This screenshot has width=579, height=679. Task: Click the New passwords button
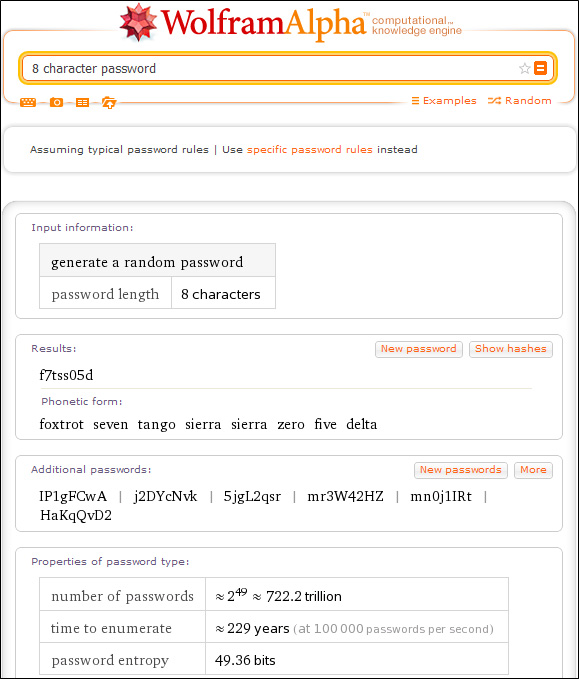point(460,470)
